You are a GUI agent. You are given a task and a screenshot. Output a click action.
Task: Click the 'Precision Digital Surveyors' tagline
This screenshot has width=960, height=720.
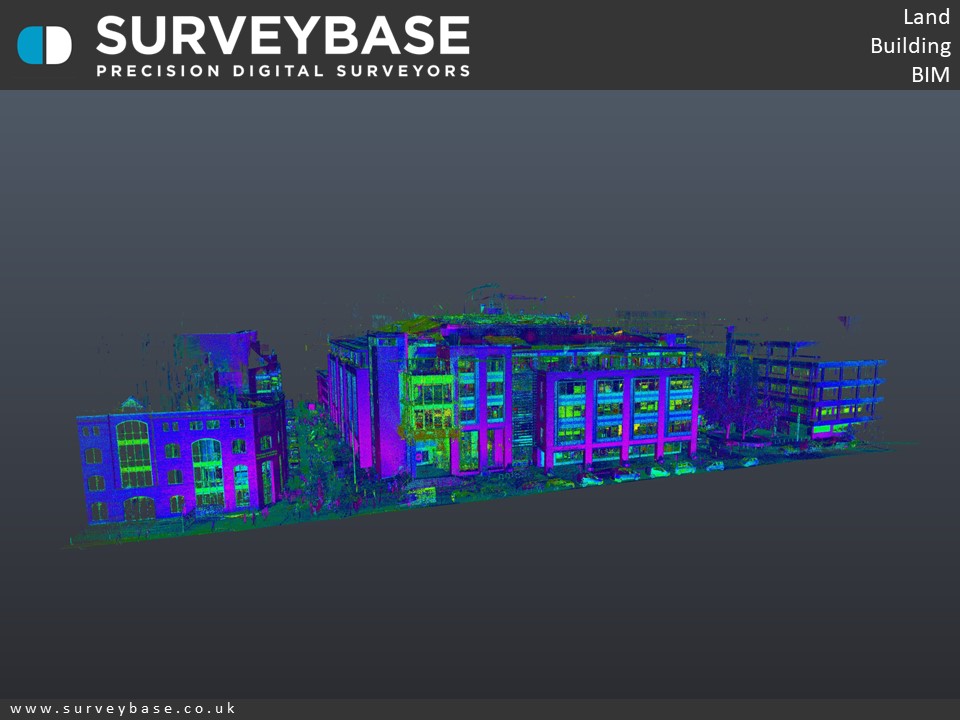(x=283, y=71)
